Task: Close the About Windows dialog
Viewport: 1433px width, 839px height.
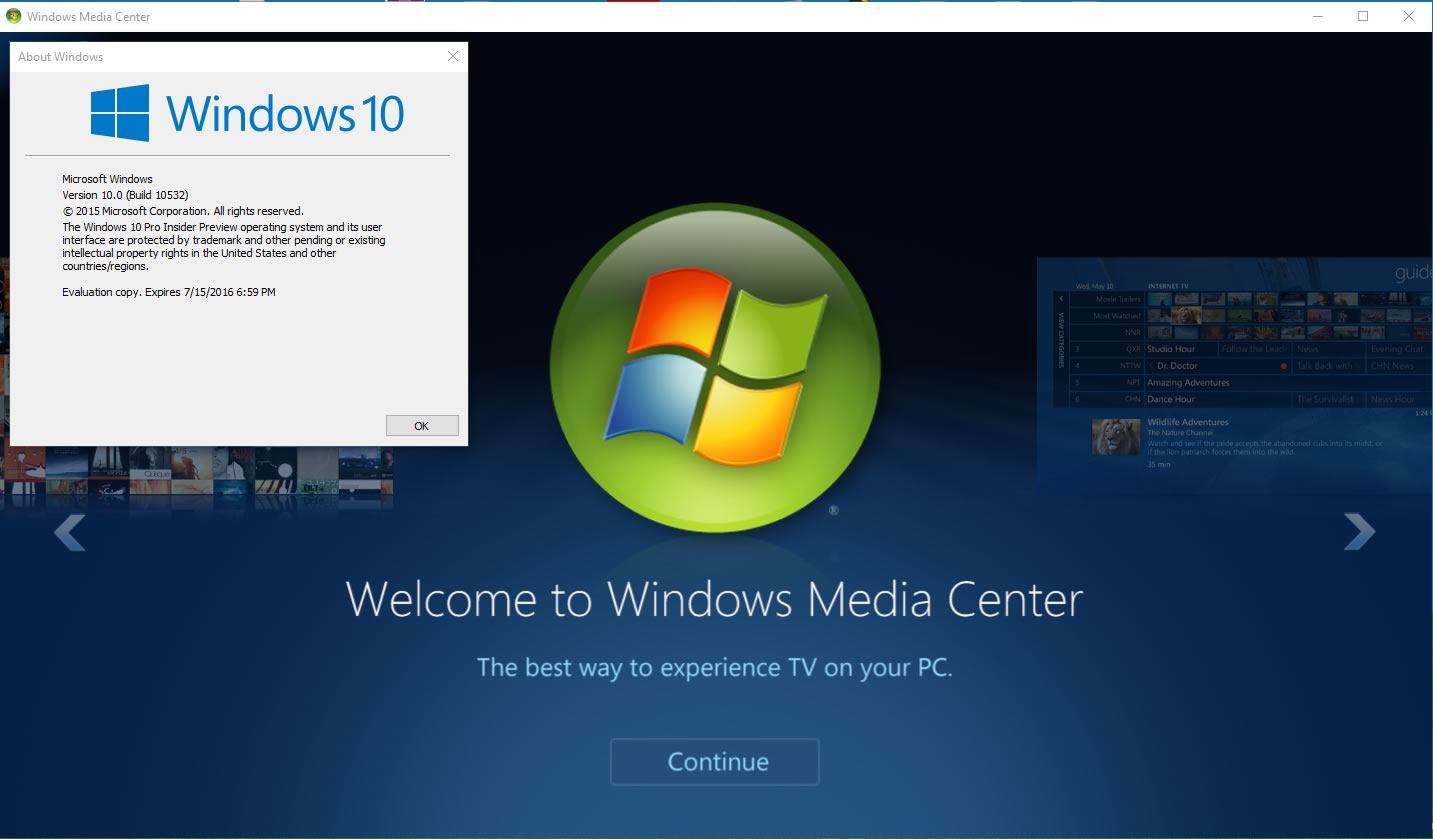Action: (453, 56)
